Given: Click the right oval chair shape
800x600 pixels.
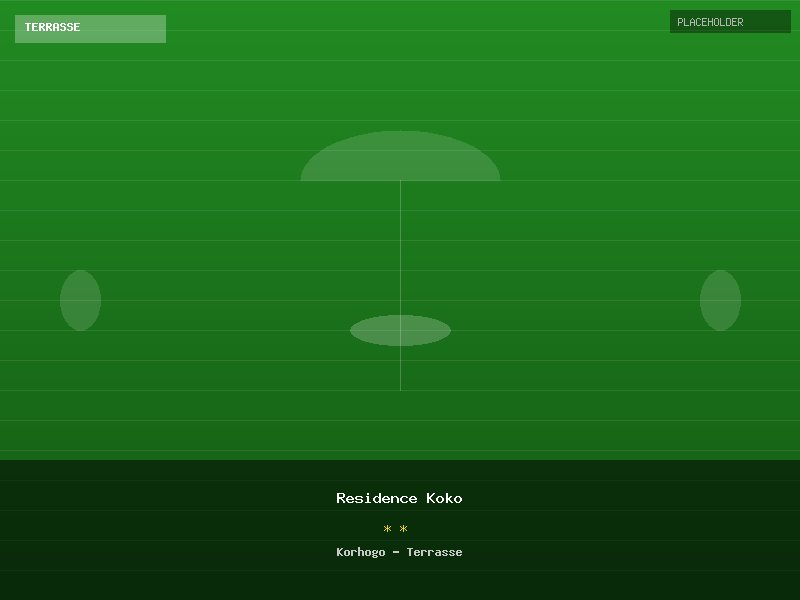Looking at the screenshot, I should [x=720, y=300].
